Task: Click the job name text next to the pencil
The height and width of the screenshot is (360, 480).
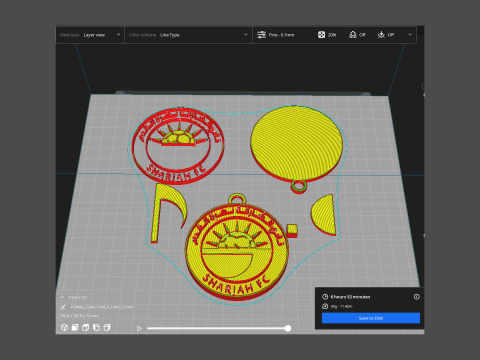Action: [x=102, y=307]
